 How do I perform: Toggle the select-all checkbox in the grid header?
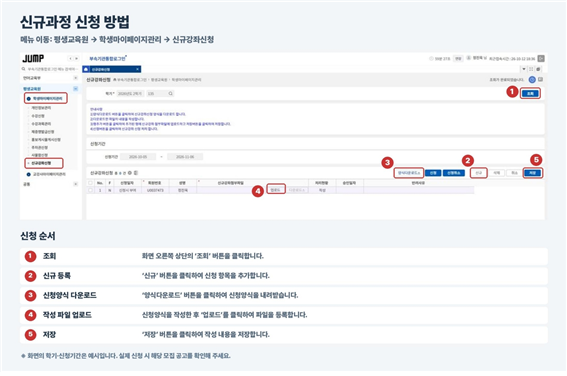coord(90,183)
